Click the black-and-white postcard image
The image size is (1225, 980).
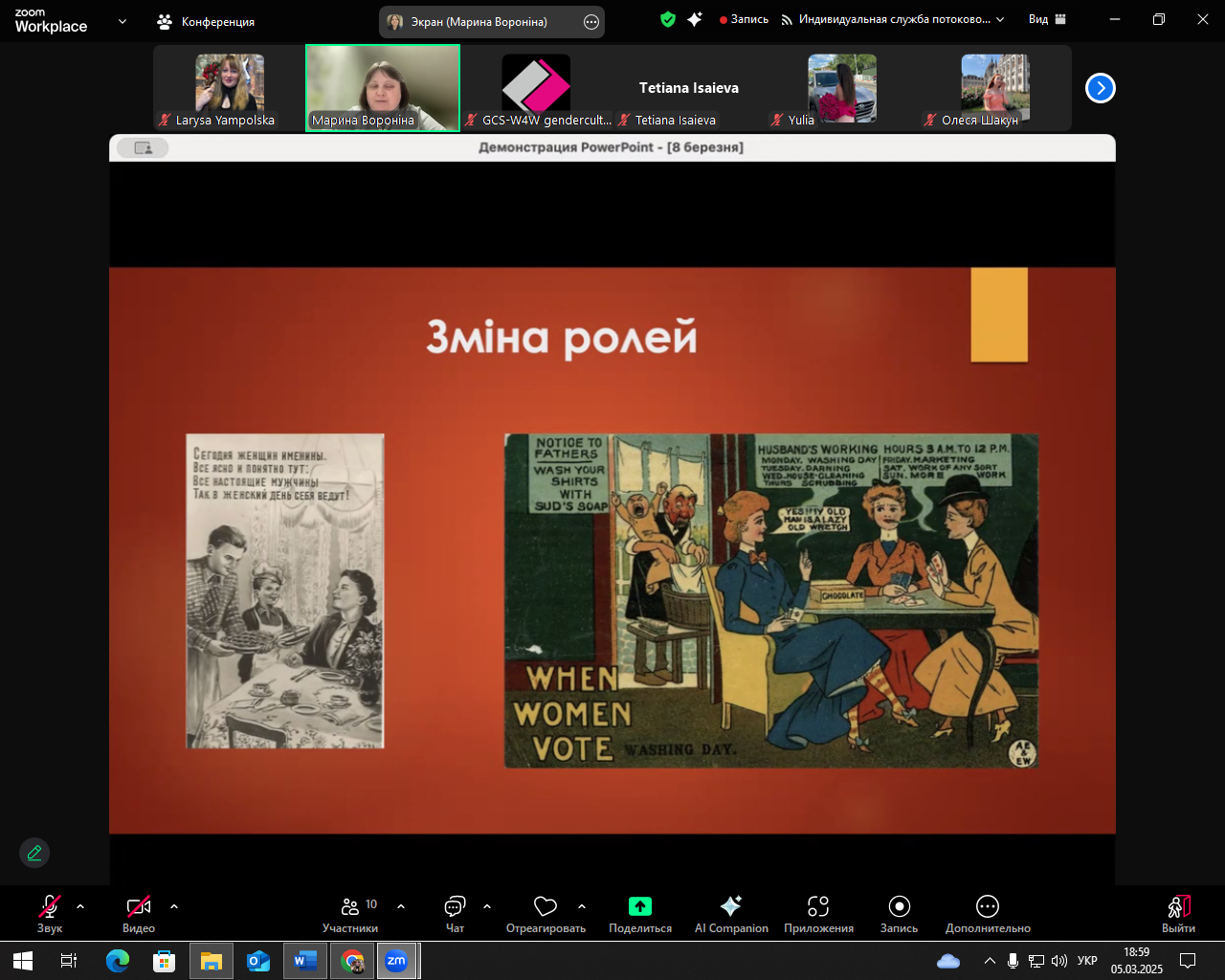[x=285, y=590]
